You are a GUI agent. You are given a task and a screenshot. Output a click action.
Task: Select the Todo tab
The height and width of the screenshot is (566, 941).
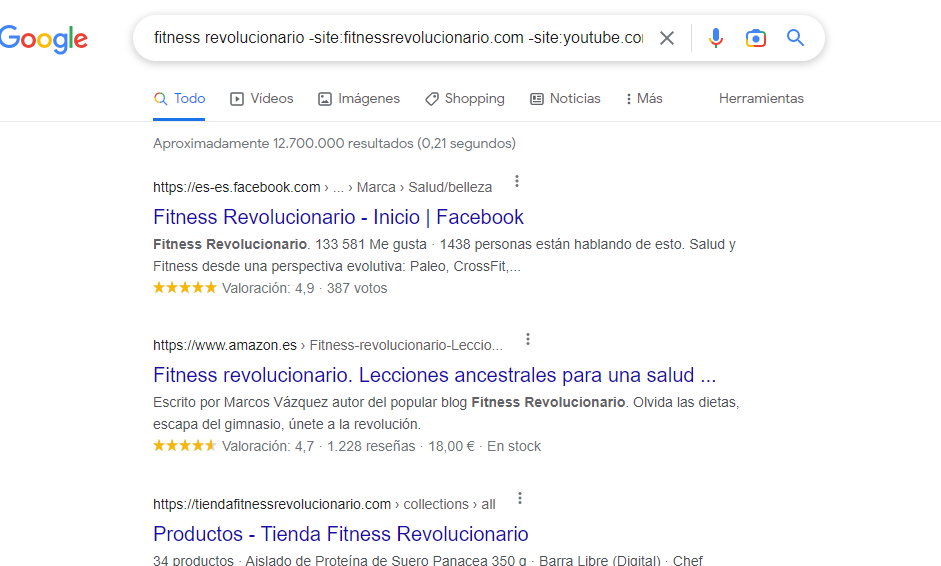click(179, 98)
